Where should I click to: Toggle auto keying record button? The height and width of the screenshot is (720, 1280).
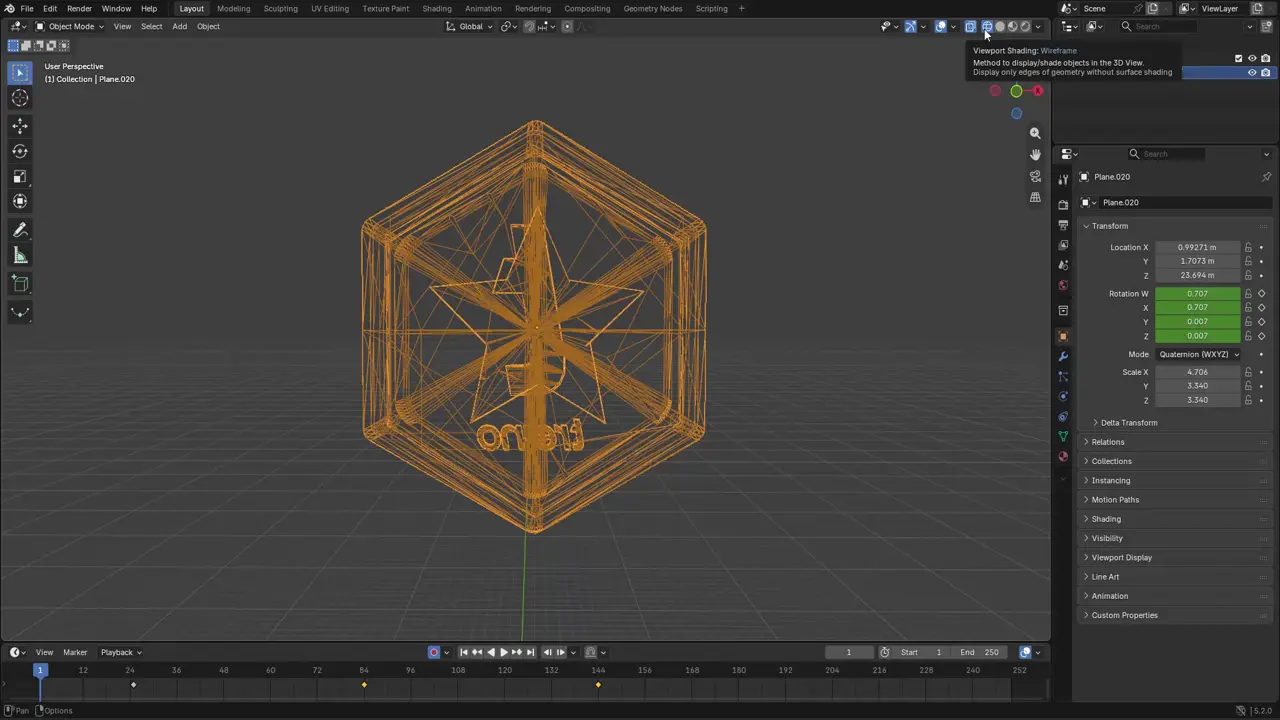pos(434,652)
